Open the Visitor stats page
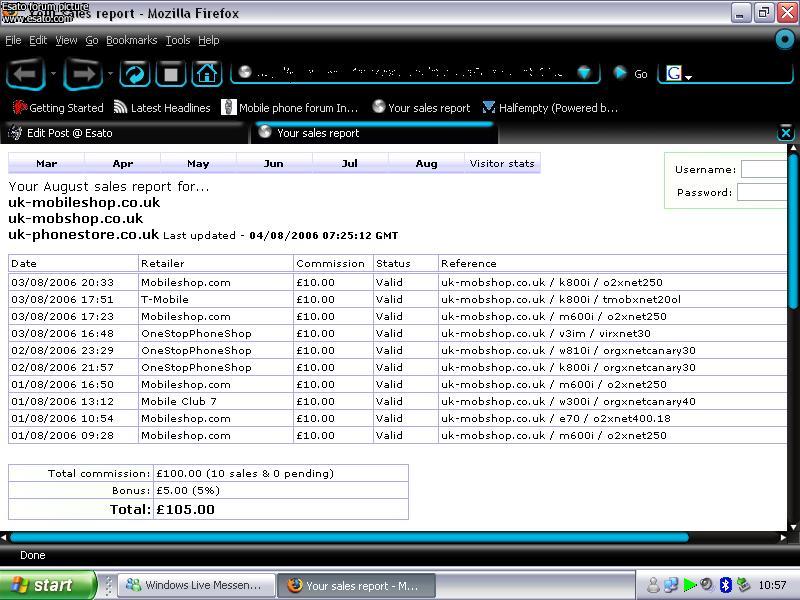The width and height of the screenshot is (800, 600). [502, 163]
